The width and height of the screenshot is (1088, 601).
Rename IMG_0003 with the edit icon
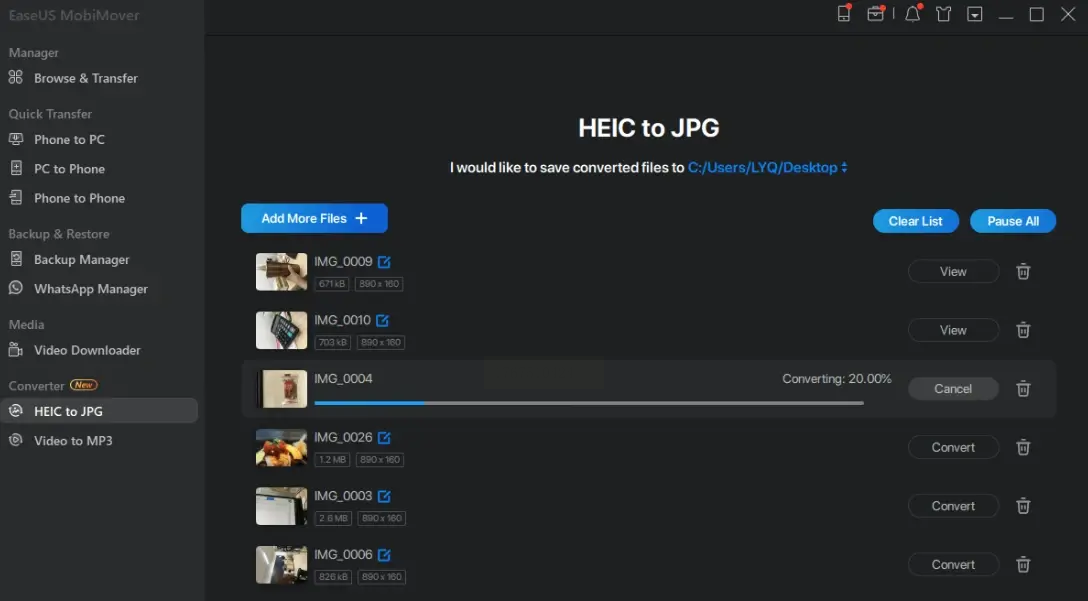tap(384, 496)
